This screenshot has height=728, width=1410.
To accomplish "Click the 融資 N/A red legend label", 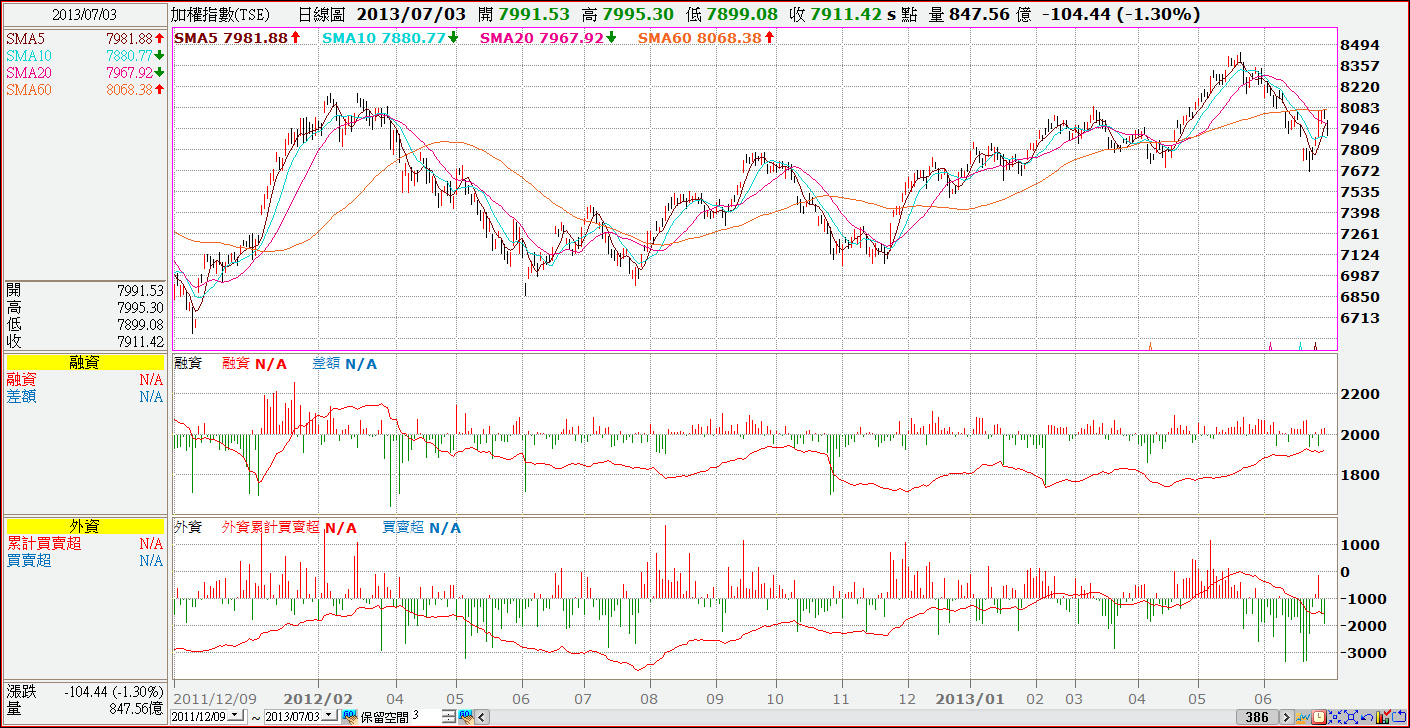I will point(254,364).
